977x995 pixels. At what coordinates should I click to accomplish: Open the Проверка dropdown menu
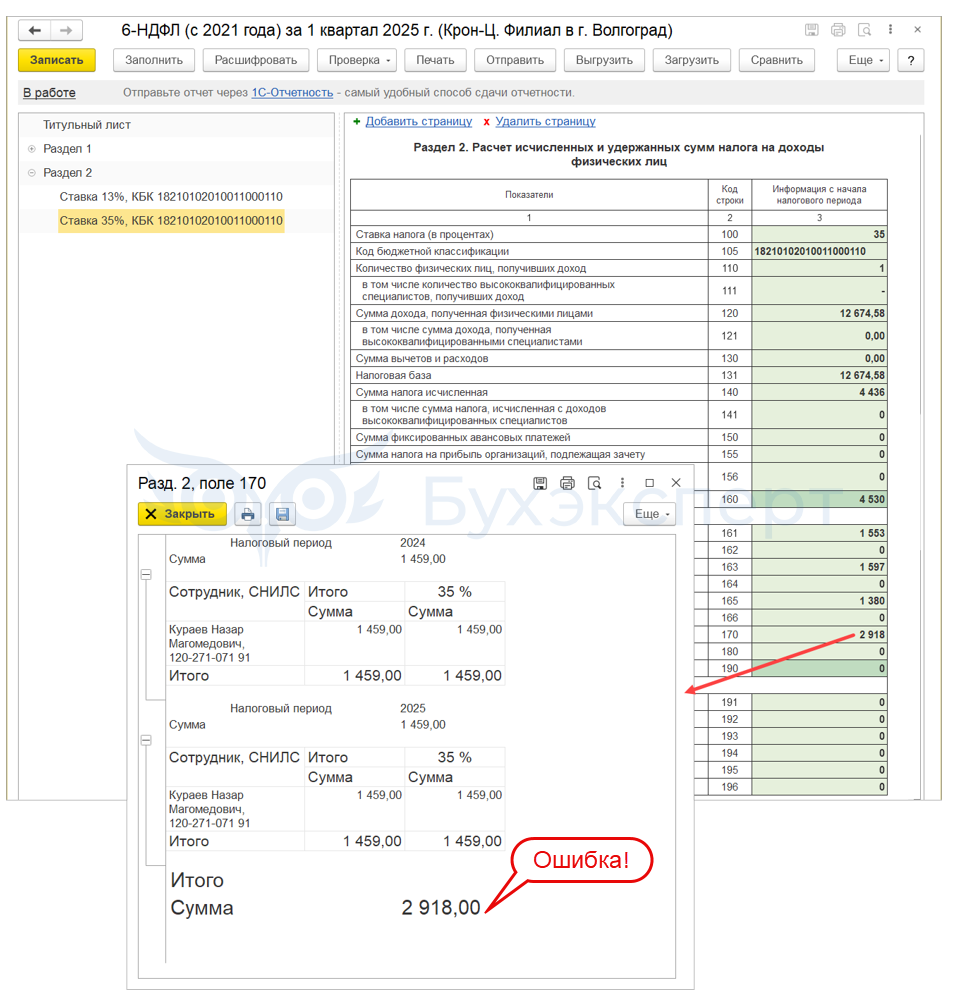point(357,60)
